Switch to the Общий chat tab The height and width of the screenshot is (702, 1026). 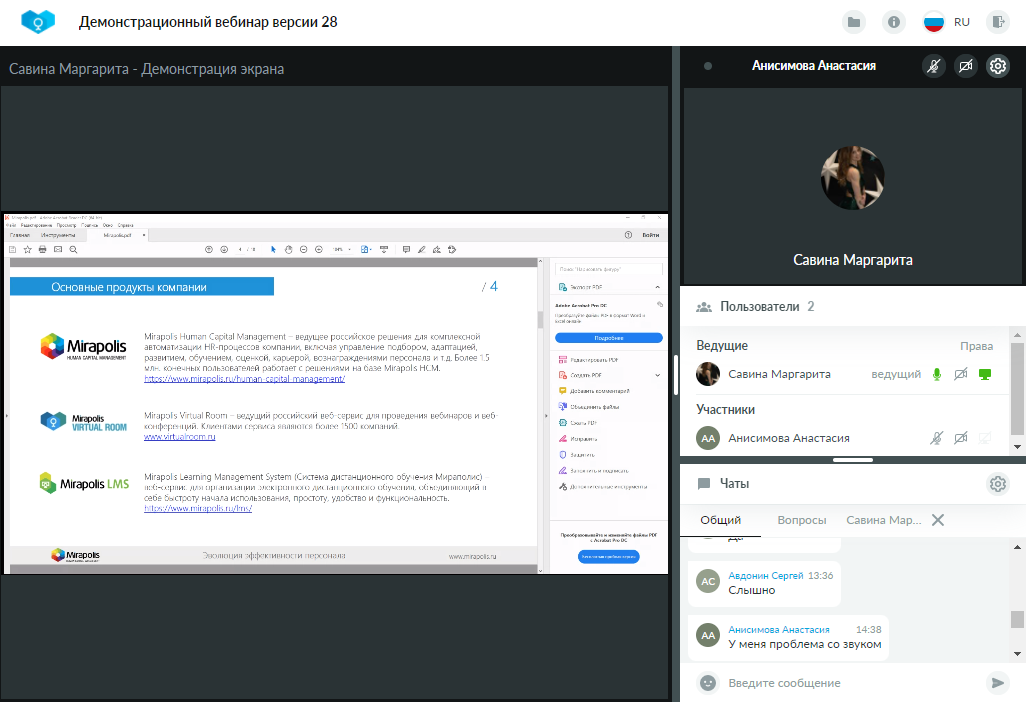[x=720, y=520]
